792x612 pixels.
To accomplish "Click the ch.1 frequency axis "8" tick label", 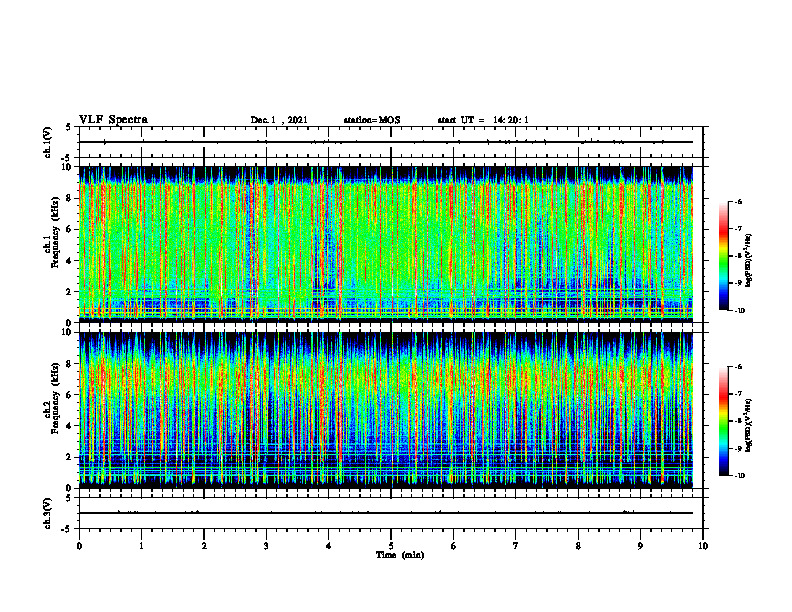I will point(70,198).
